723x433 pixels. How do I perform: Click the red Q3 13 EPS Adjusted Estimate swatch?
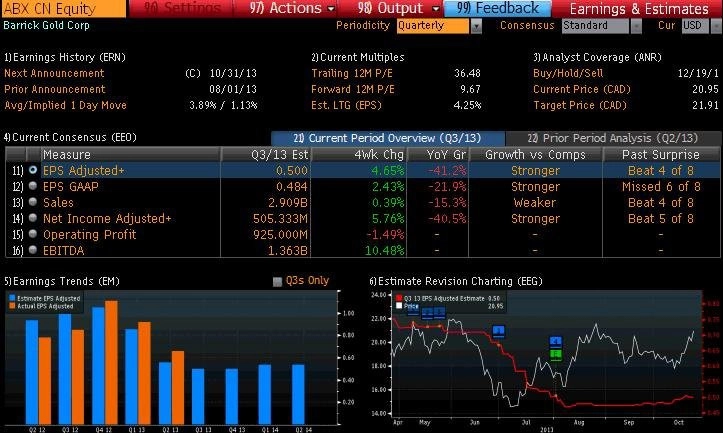399,298
